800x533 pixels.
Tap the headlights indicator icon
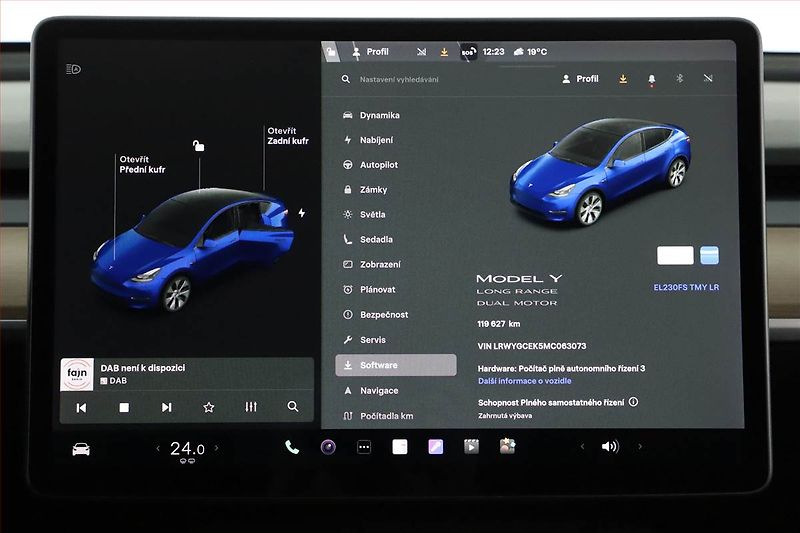(x=73, y=69)
